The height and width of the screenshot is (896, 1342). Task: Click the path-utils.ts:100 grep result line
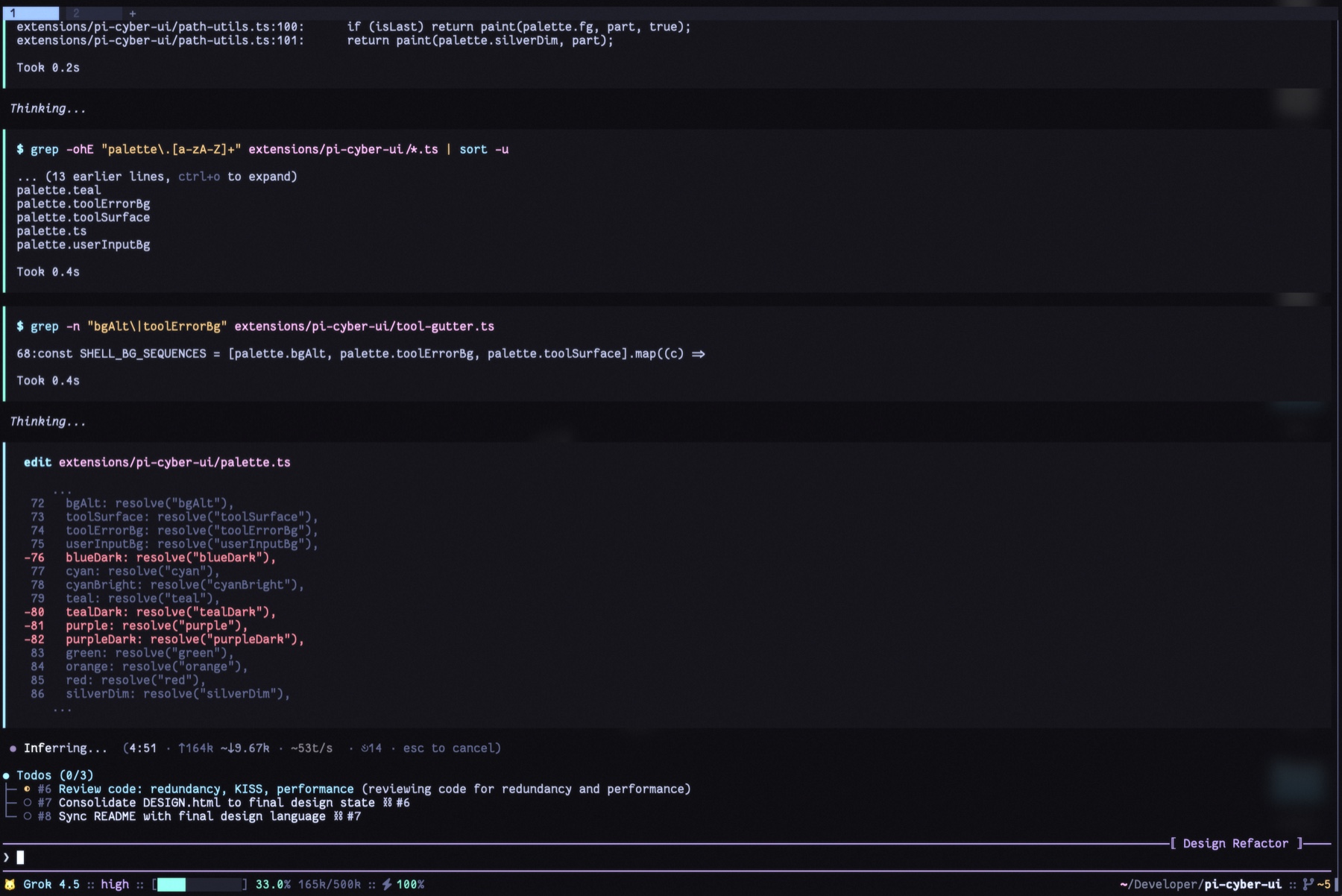click(353, 27)
